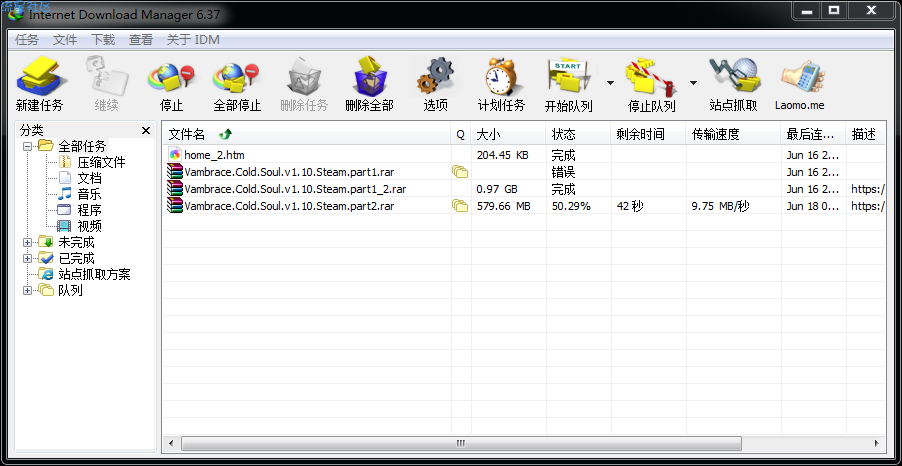Click the 删除全部 toolbar icon

point(369,76)
